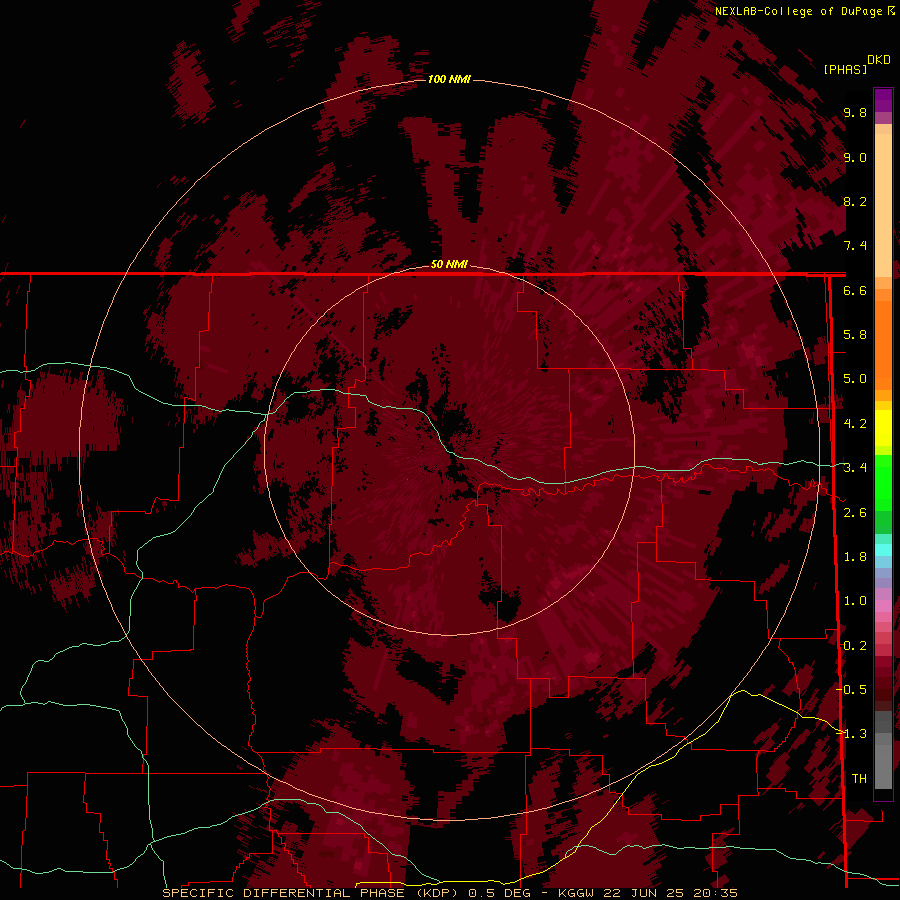Click the bright green segment of color bar
The image size is (900, 900).
point(883,483)
